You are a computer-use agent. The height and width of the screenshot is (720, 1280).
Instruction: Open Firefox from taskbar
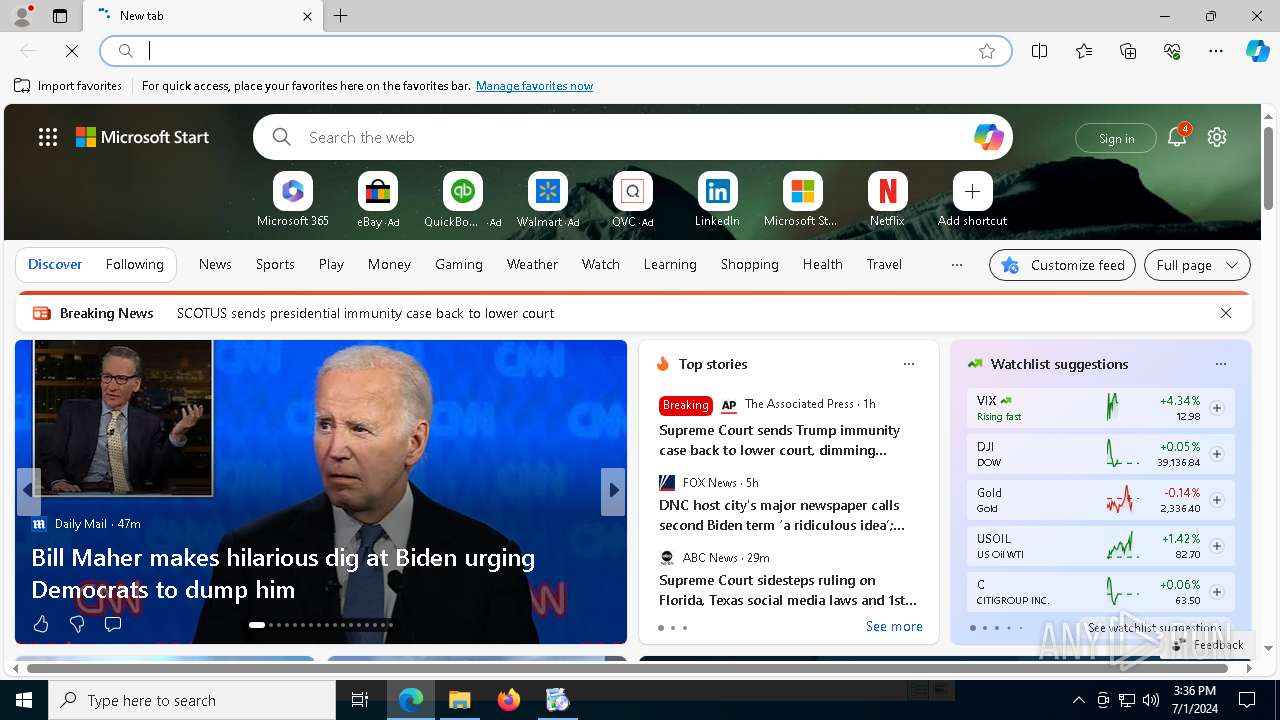click(509, 700)
